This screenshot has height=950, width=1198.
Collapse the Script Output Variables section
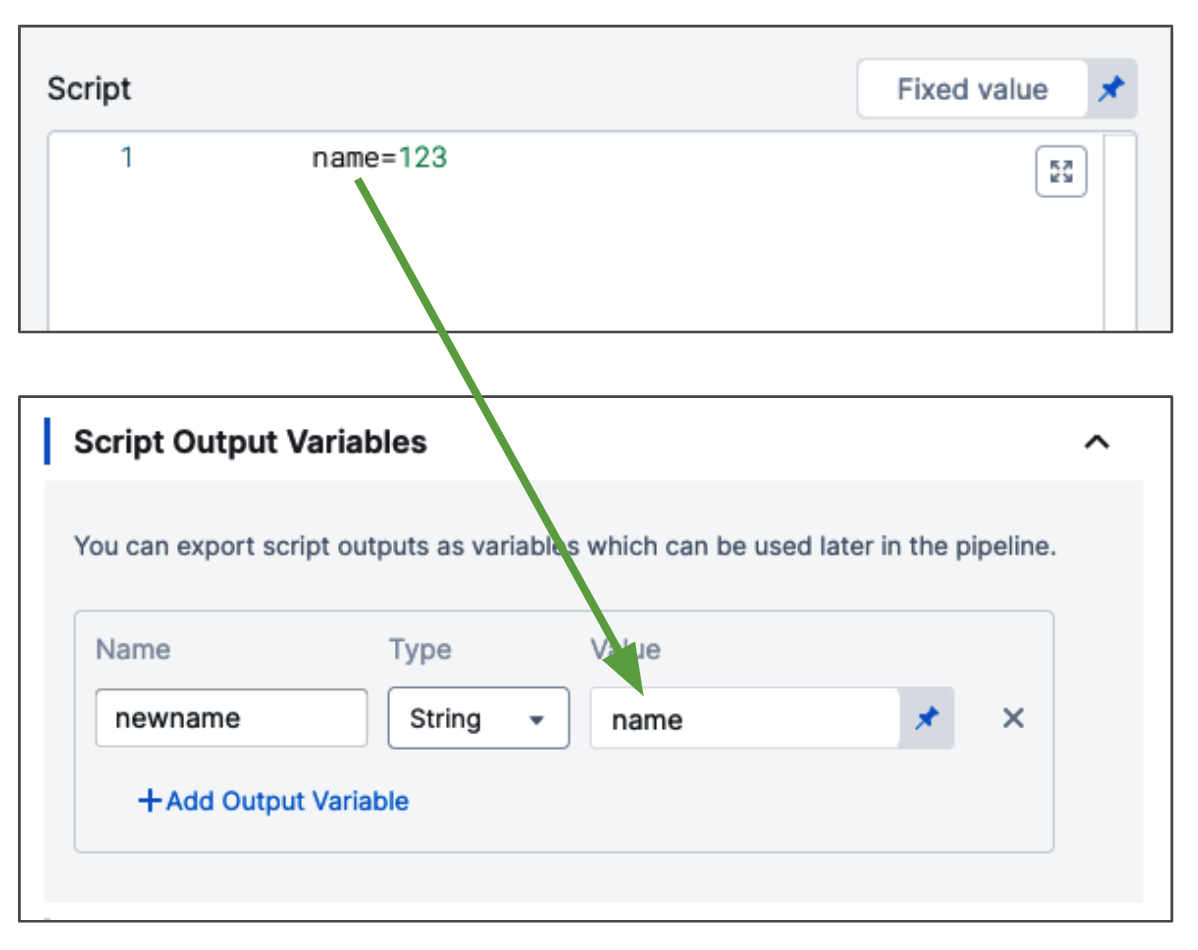click(1097, 442)
